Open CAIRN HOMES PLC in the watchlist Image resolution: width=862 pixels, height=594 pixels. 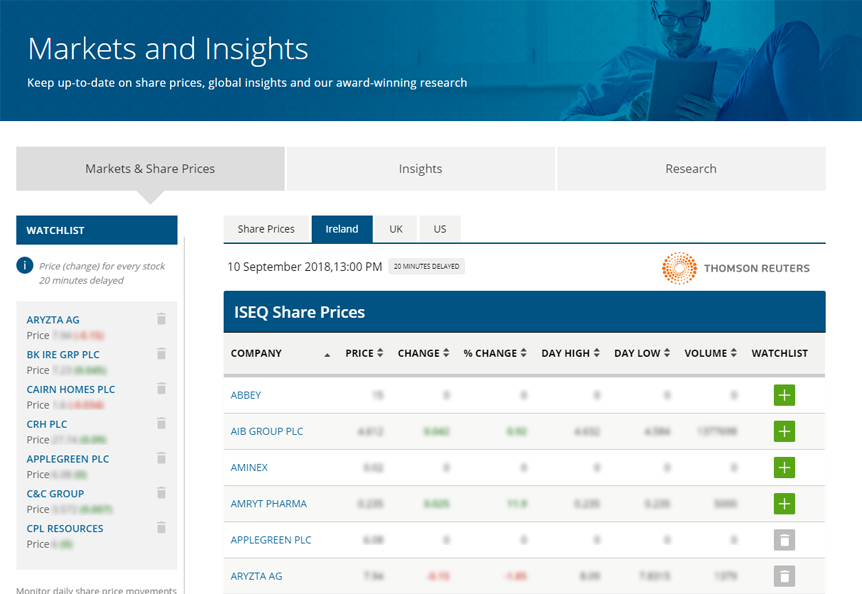click(x=71, y=390)
